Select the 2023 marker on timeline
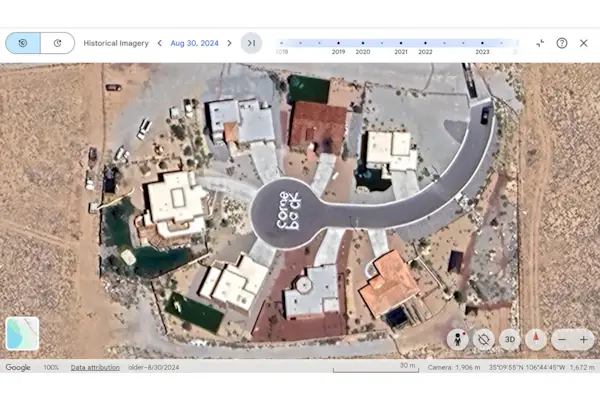The height and width of the screenshot is (400, 600). point(482,43)
